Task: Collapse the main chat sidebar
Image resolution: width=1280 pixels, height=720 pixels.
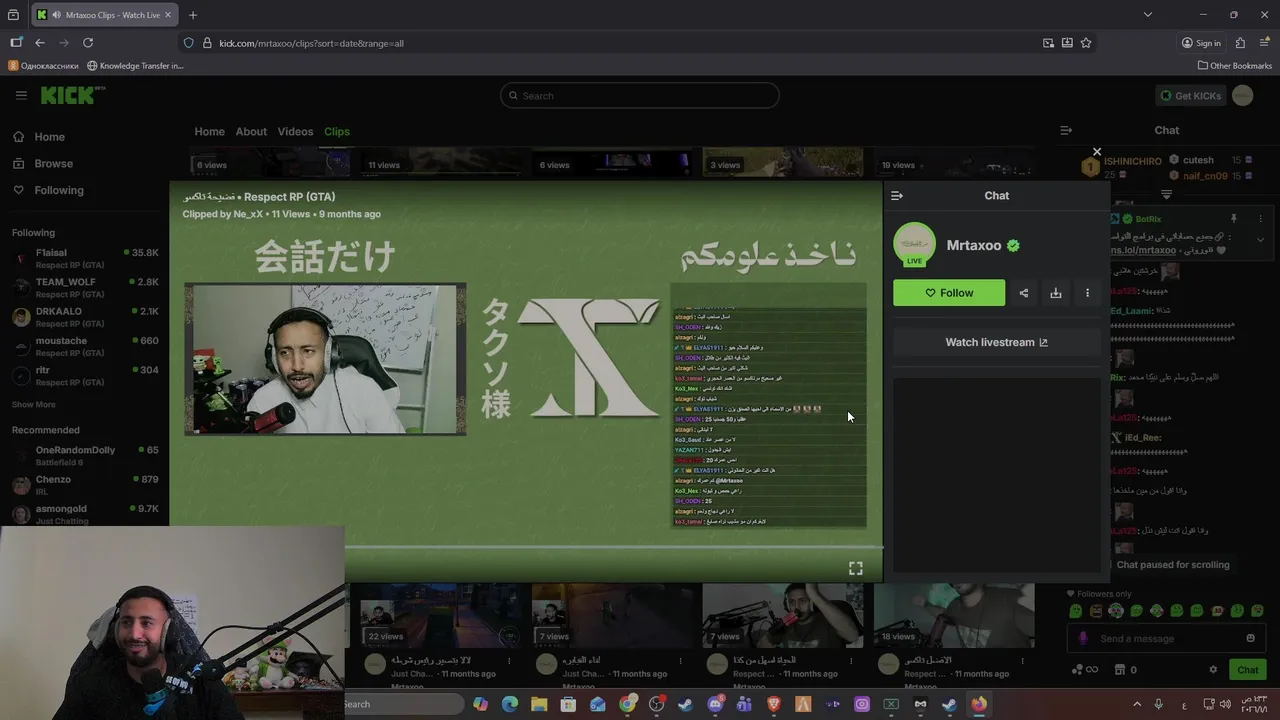Action: tap(1066, 130)
